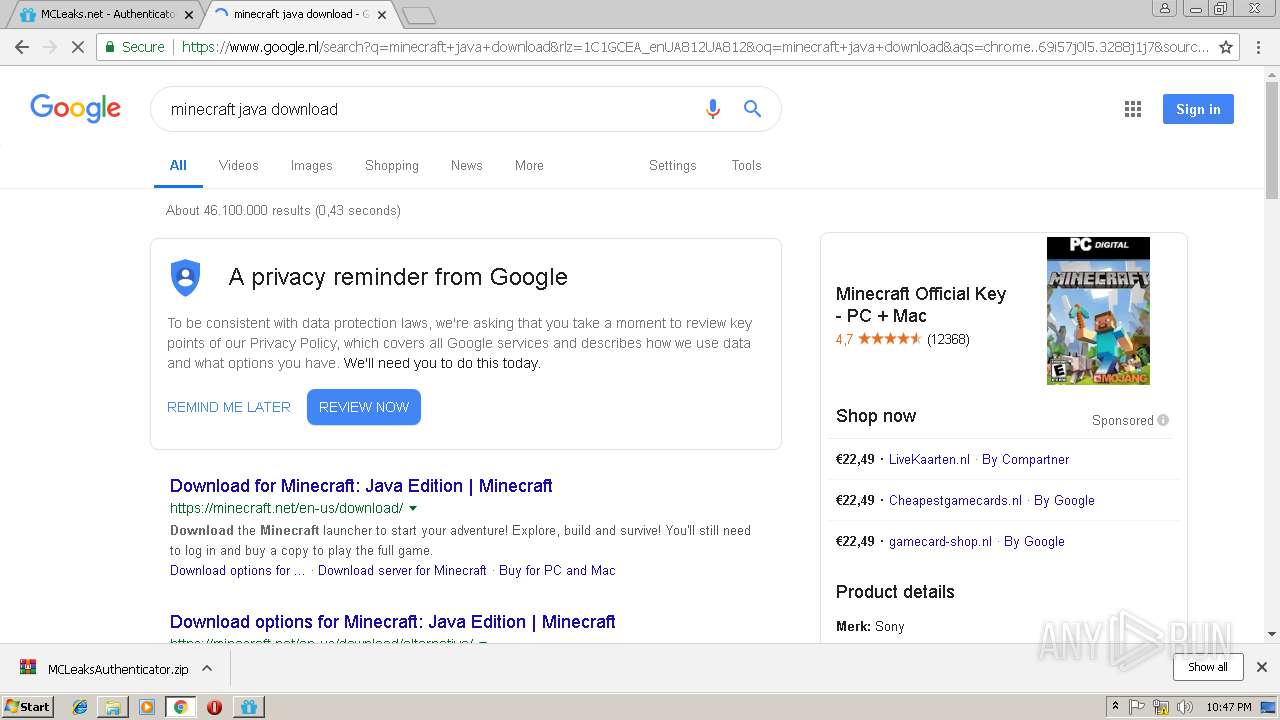Click the 12368 reviews star rating
Image resolution: width=1280 pixels, height=720 pixels.
[903, 339]
